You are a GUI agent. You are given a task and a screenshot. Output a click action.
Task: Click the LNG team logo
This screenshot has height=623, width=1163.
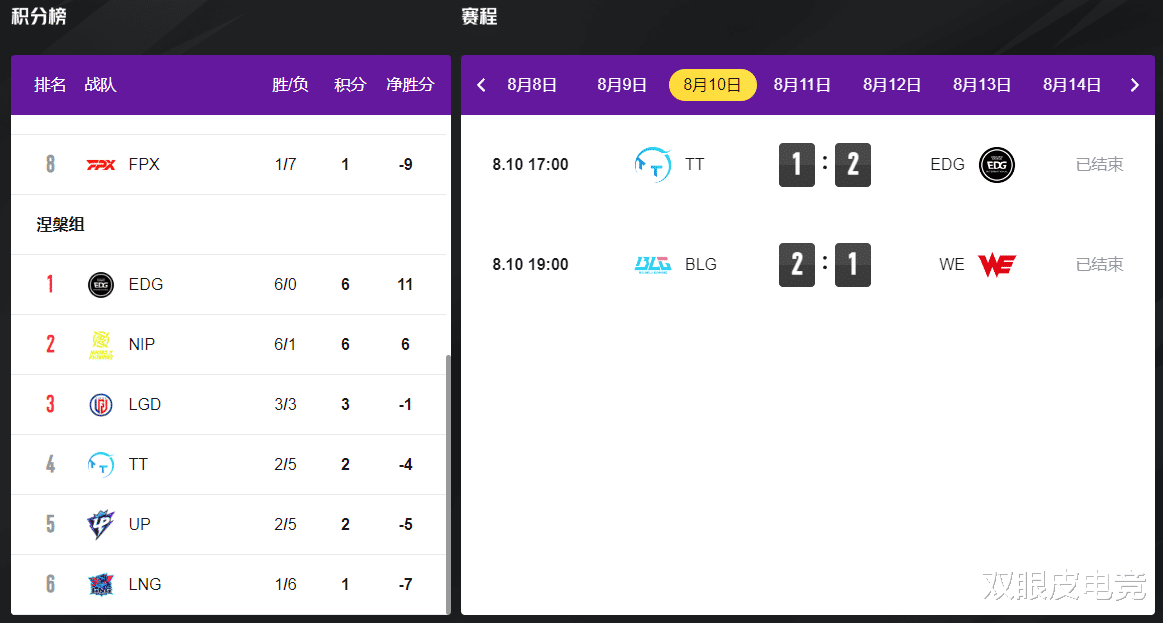101,585
